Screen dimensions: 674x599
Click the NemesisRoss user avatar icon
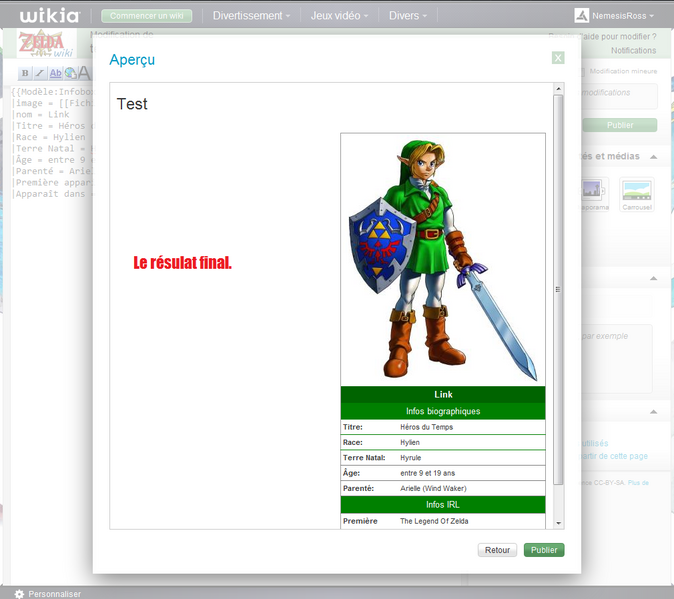(582, 16)
